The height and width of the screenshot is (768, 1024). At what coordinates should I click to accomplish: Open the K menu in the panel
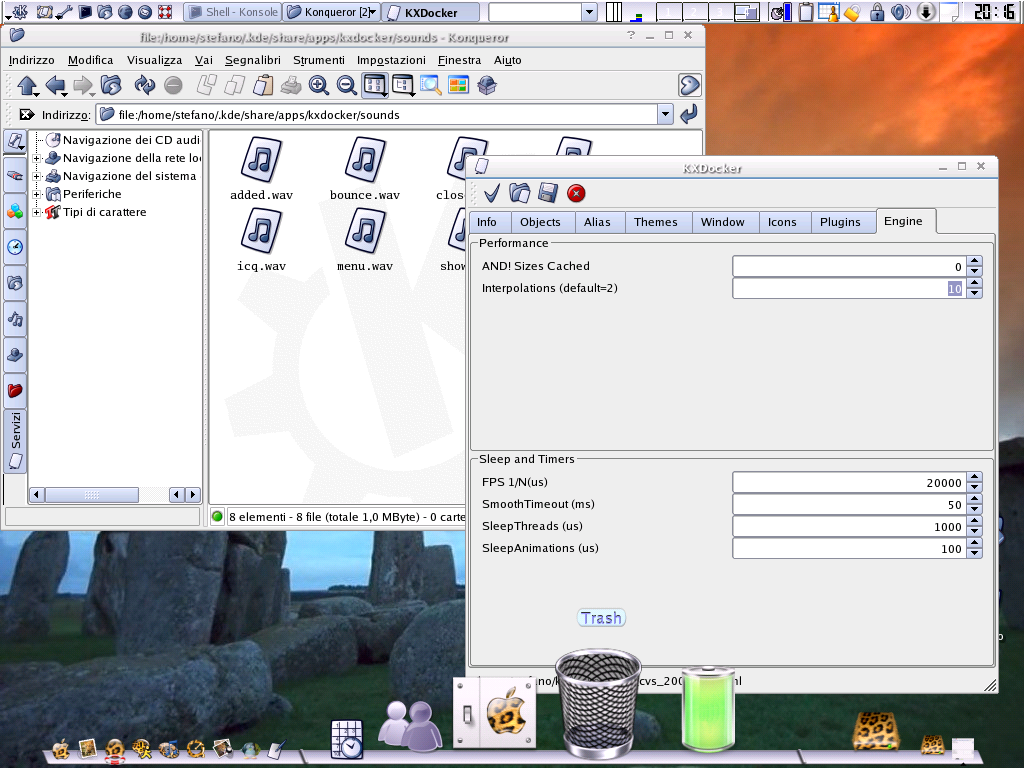tap(18, 12)
